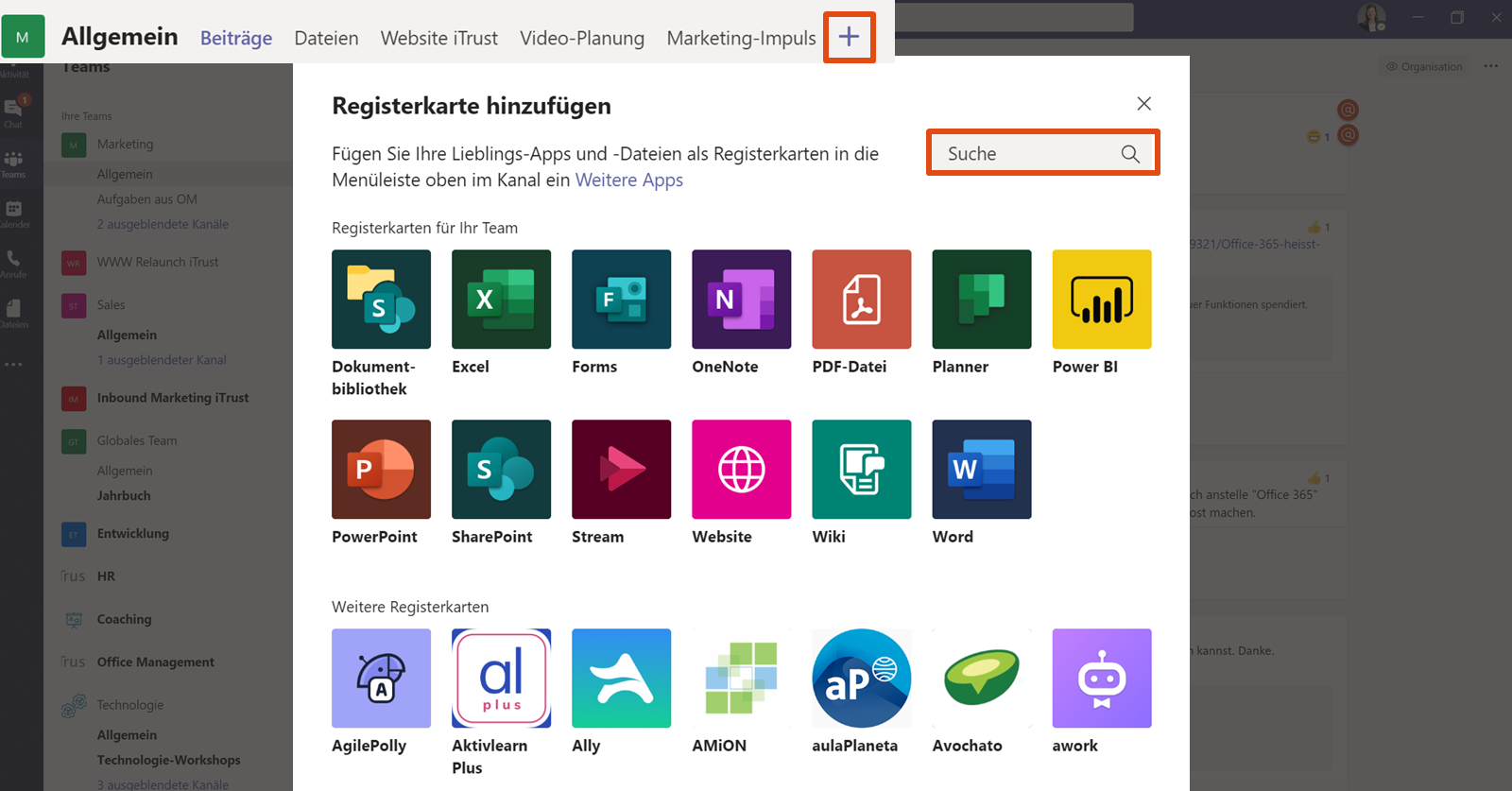The image size is (1512, 791).
Task: Open the Weitere Apps link
Action: click(628, 181)
